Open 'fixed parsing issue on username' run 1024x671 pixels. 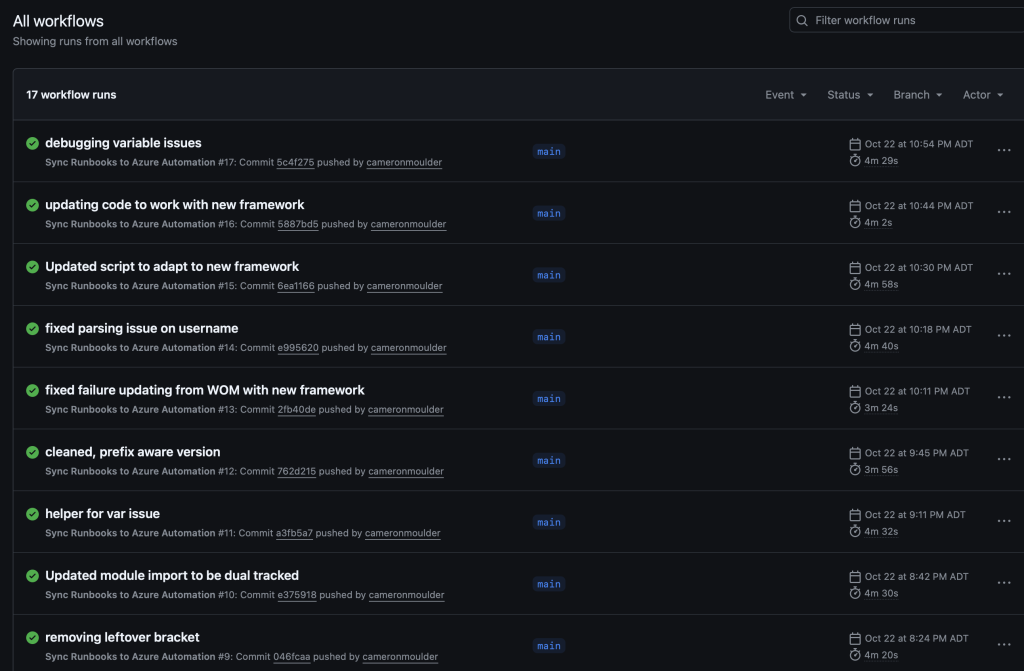(141, 328)
